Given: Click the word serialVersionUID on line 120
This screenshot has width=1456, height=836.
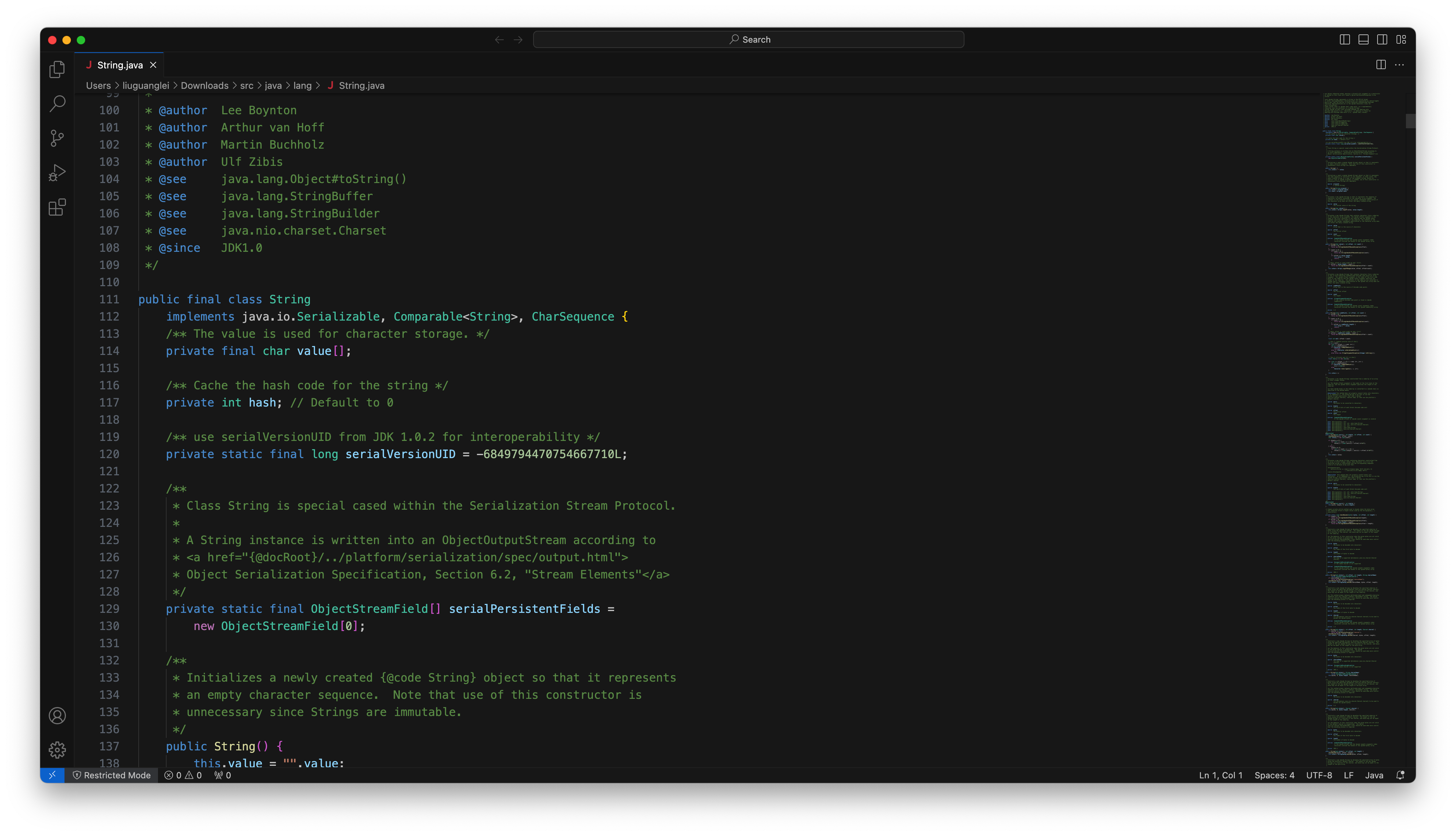Looking at the screenshot, I should (x=400, y=454).
